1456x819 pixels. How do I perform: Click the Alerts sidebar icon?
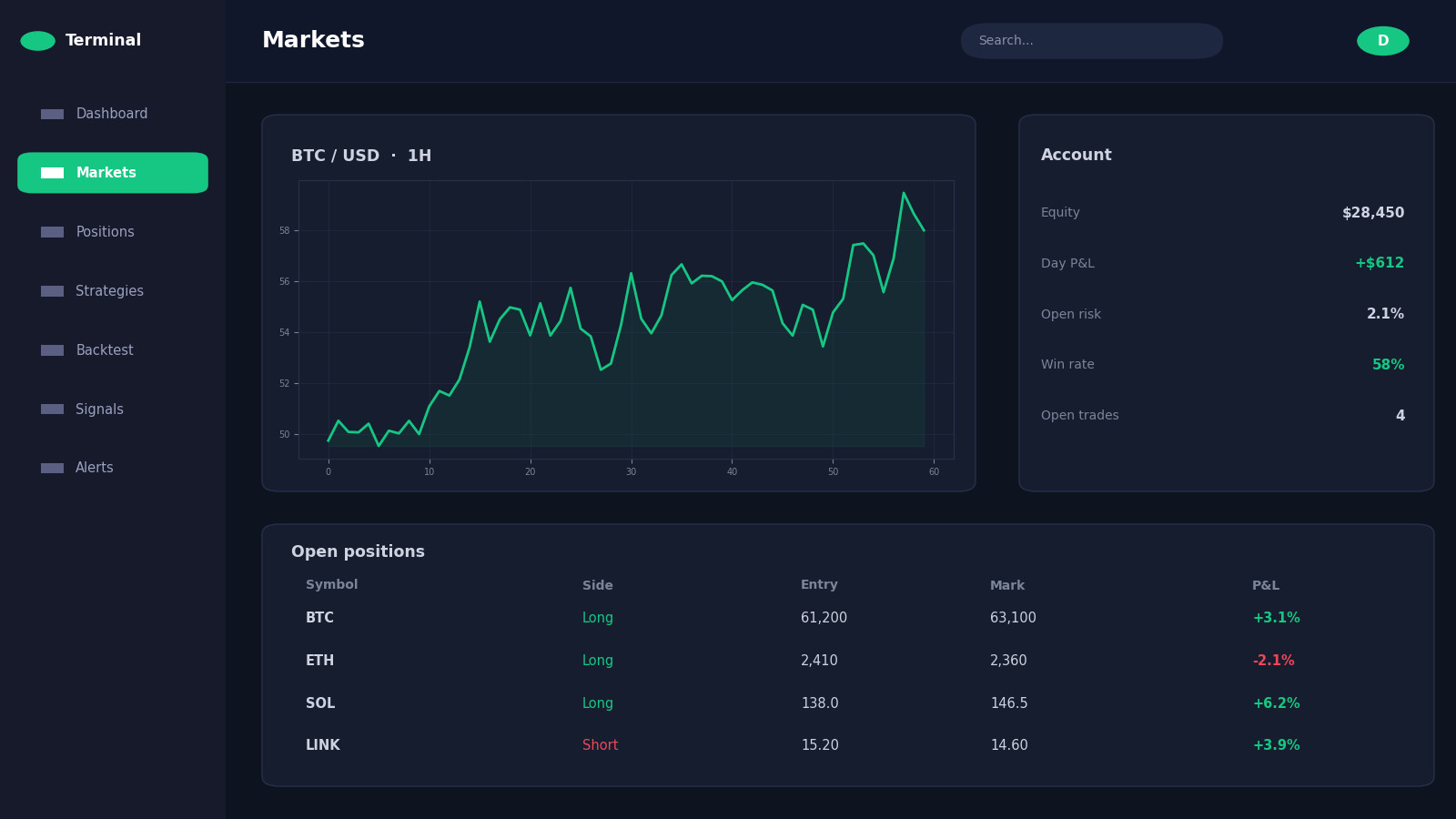click(x=52, y=469)
